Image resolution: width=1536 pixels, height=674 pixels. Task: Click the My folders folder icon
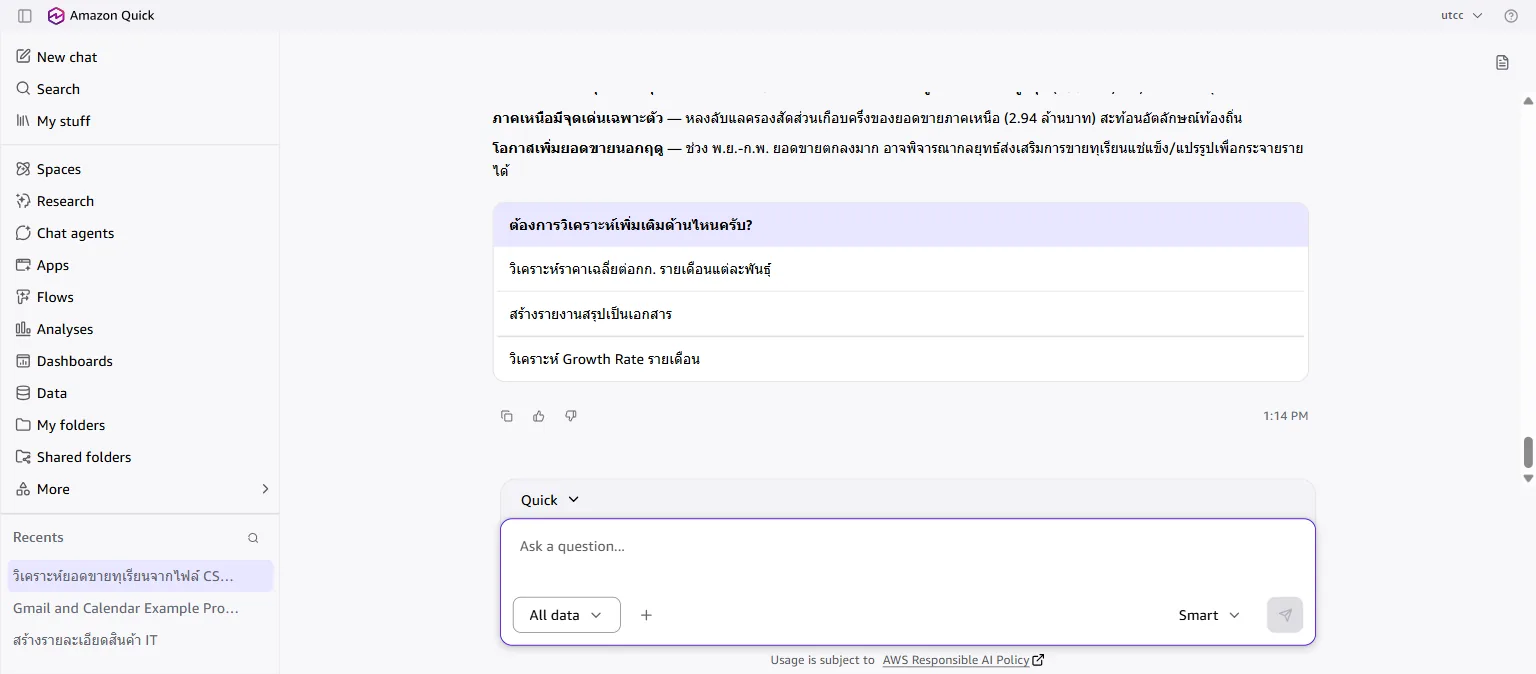[23, 425]
